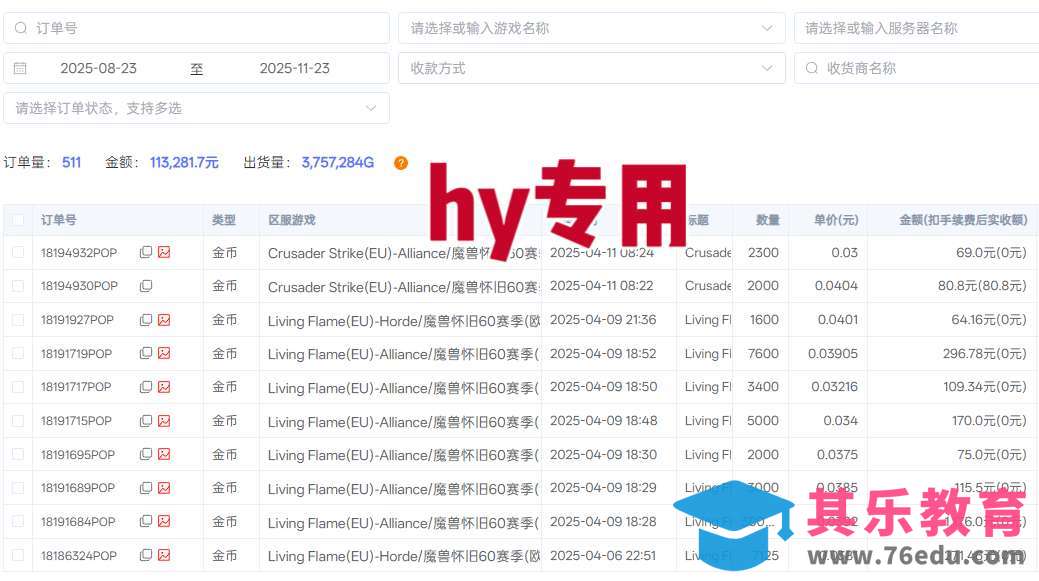Click the 订单量 count link showing 511

click(x=70, y=162)
